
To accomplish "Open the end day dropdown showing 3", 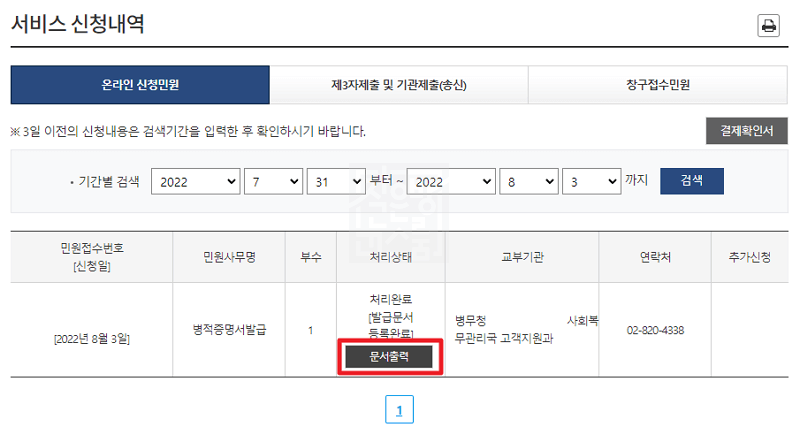I will point(591,182).
